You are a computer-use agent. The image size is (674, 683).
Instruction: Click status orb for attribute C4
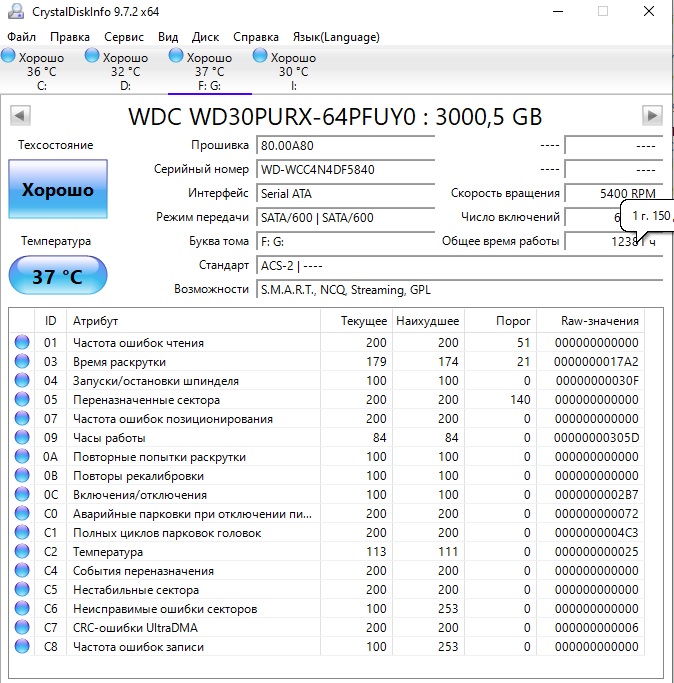[x=22, y=570]
